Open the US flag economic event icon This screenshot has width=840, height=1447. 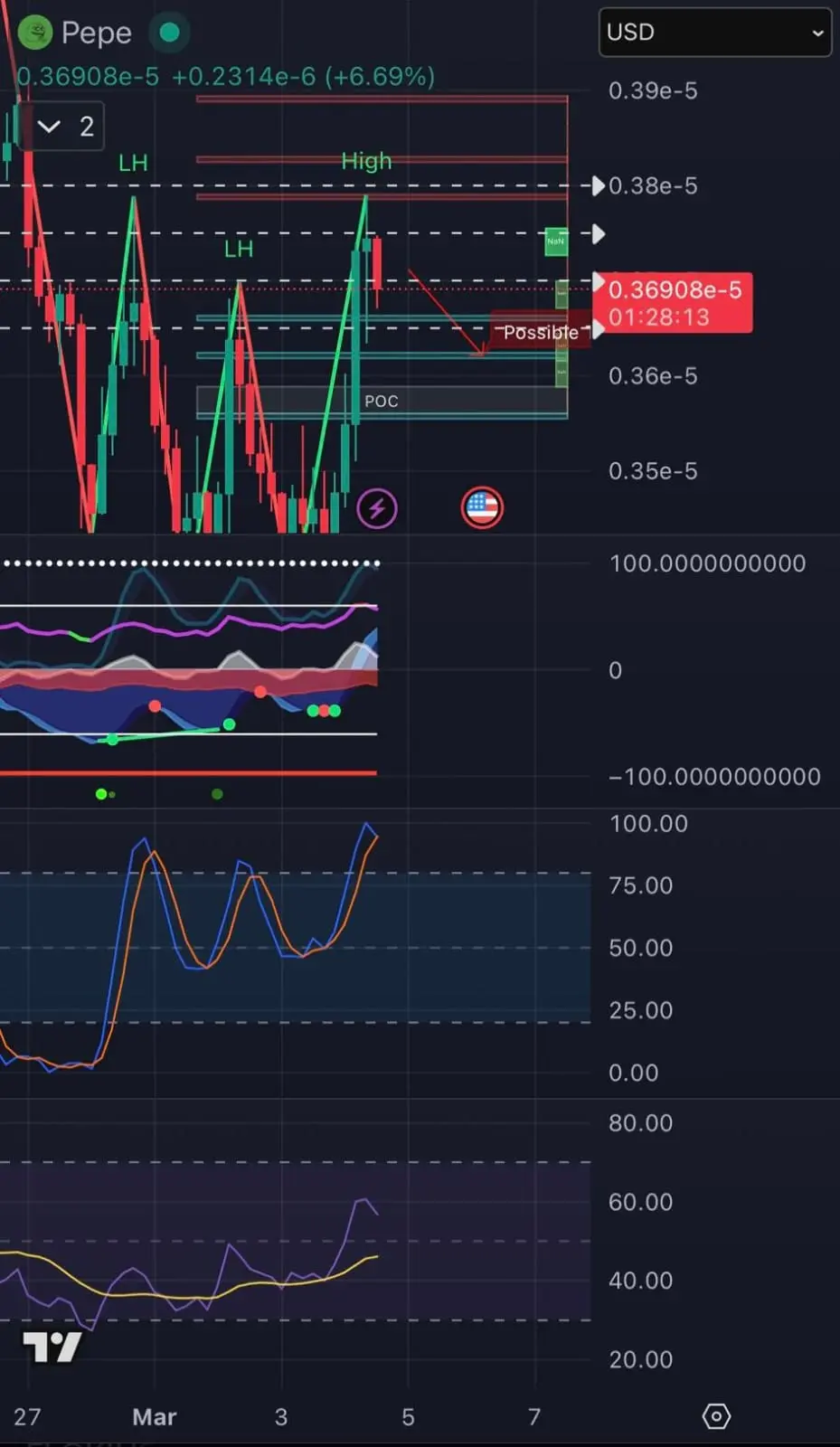[482, 508]
